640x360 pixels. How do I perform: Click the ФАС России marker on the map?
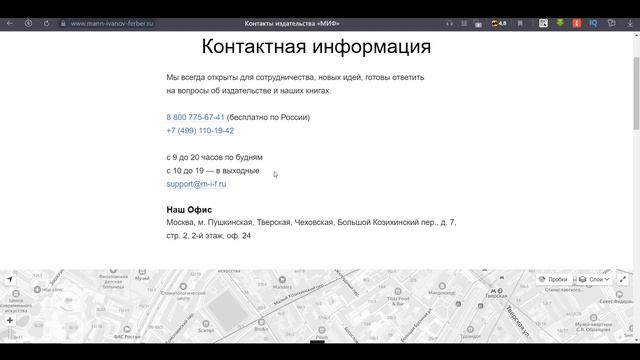tap(127, 332)
